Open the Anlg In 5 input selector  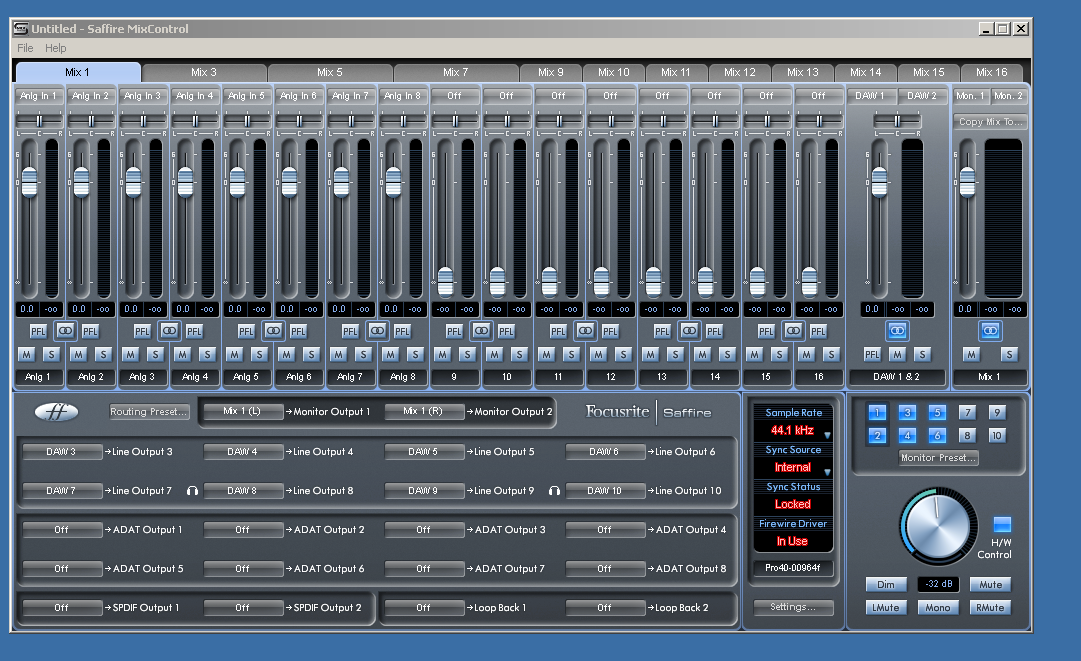(x=246, y=96)
